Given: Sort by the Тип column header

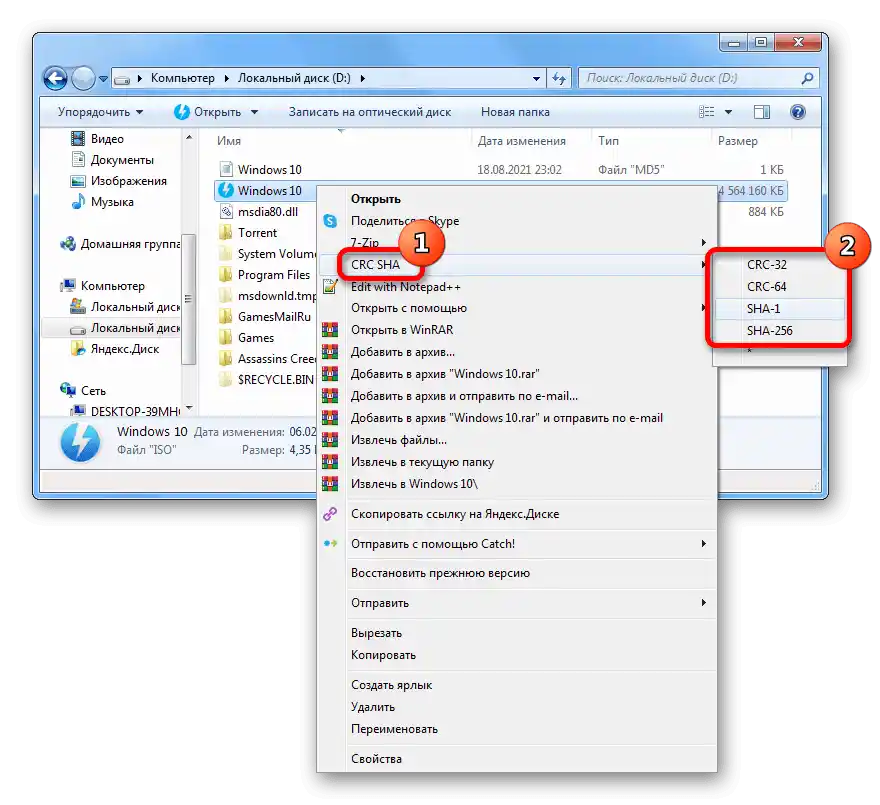Looking at the screenshot, I should coord(608,141).
